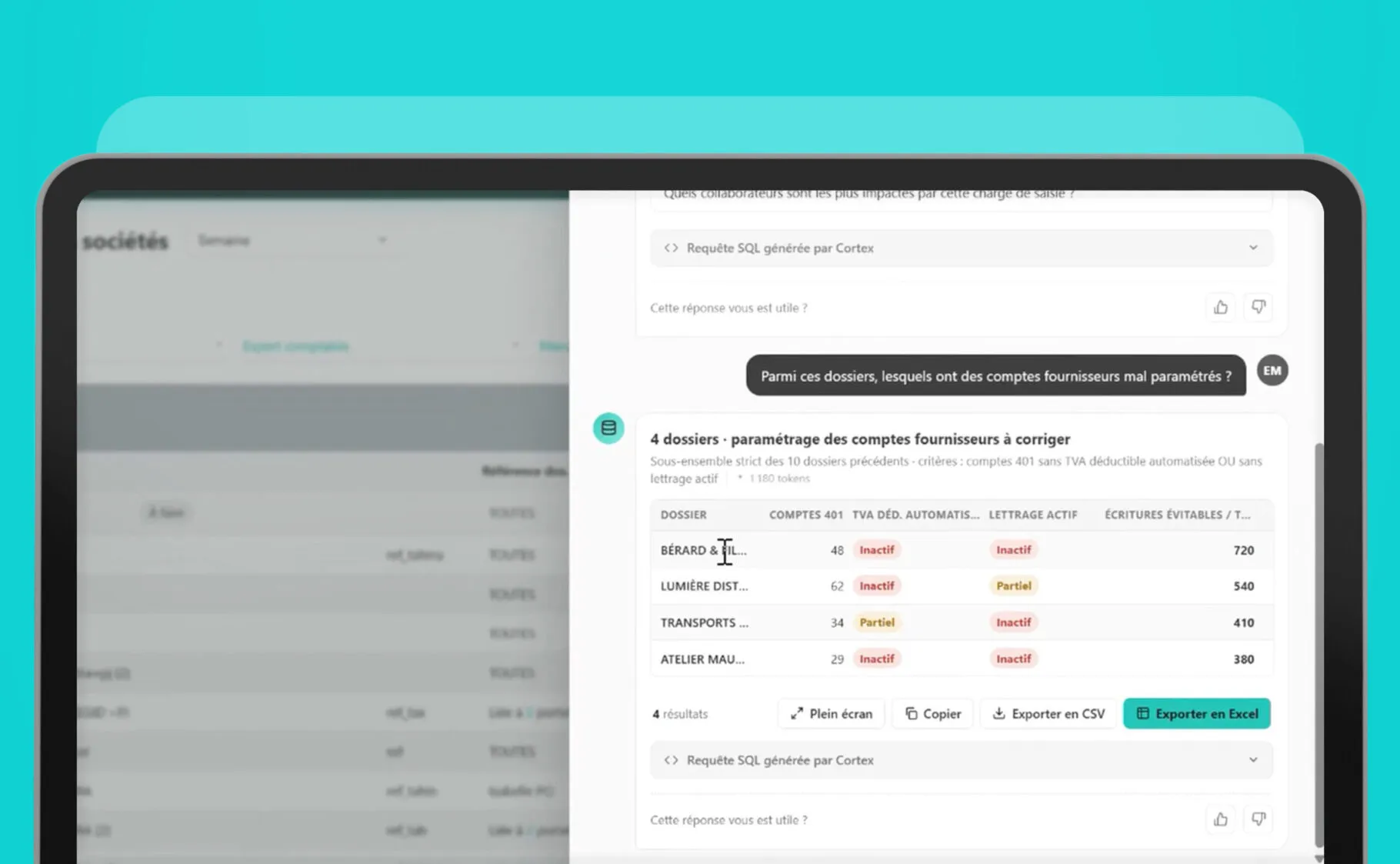Click the 1 180 tokens label
This screenshot has height=864, width=1400.
point(779,479)
